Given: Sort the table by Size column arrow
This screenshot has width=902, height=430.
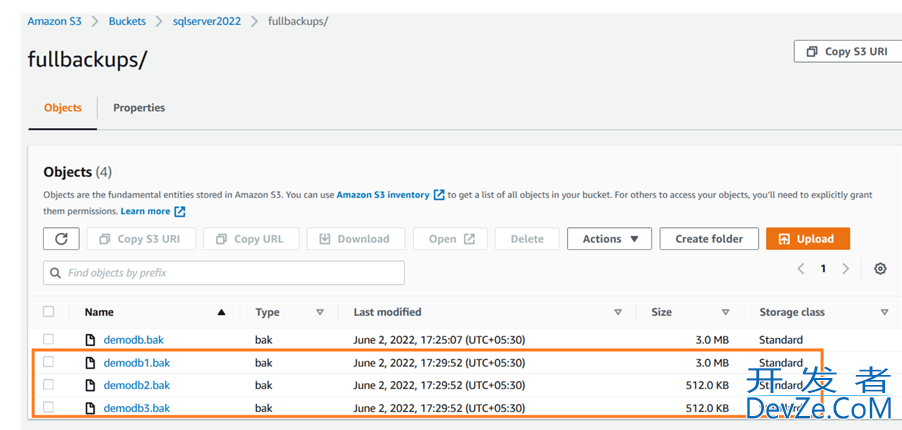Looking at the screenshot, I should pyautogui.click(x=725, y=313).
